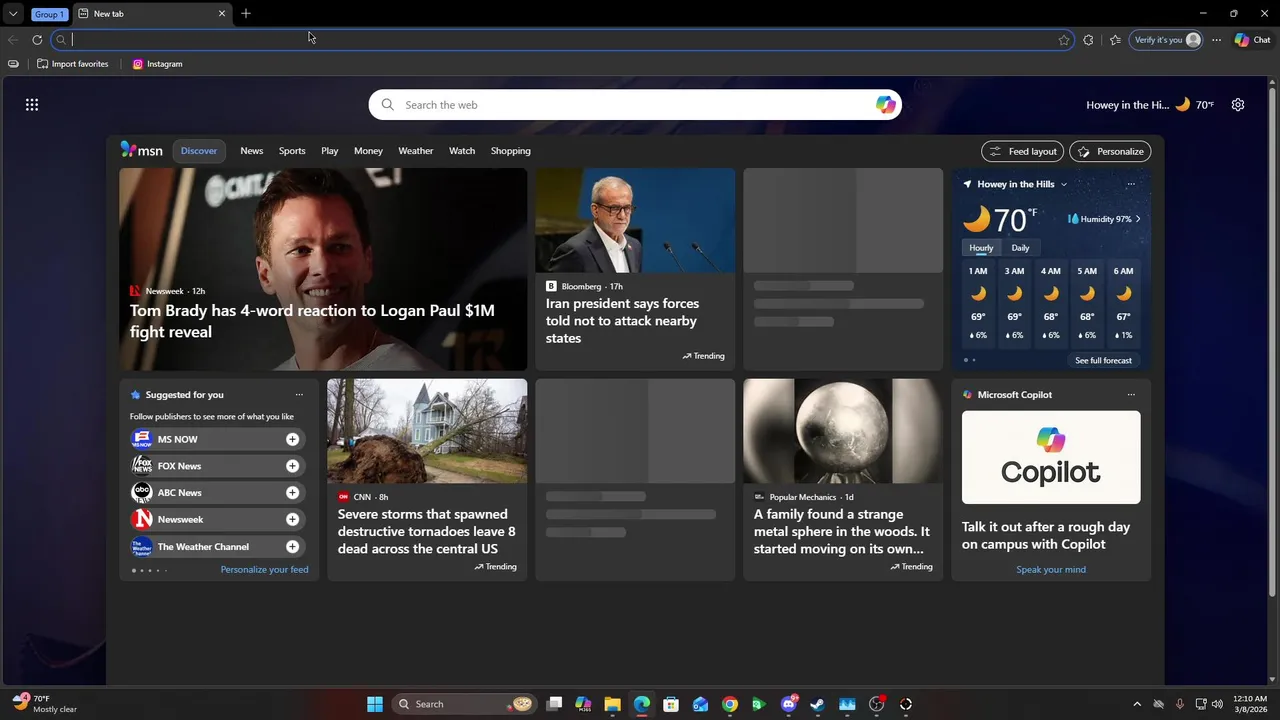
Task: Click the Refresh page icon
Action: tap(37, 40)
